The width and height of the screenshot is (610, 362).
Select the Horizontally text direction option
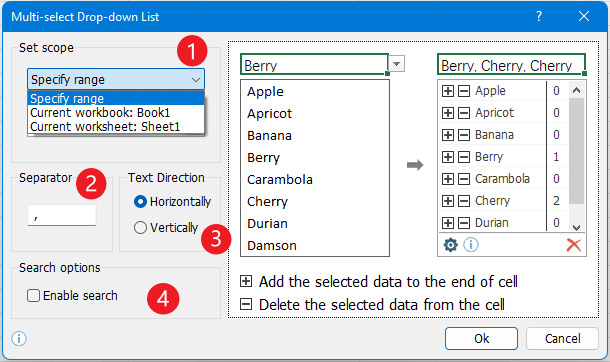pyautogui.click(x=172, y=201)
